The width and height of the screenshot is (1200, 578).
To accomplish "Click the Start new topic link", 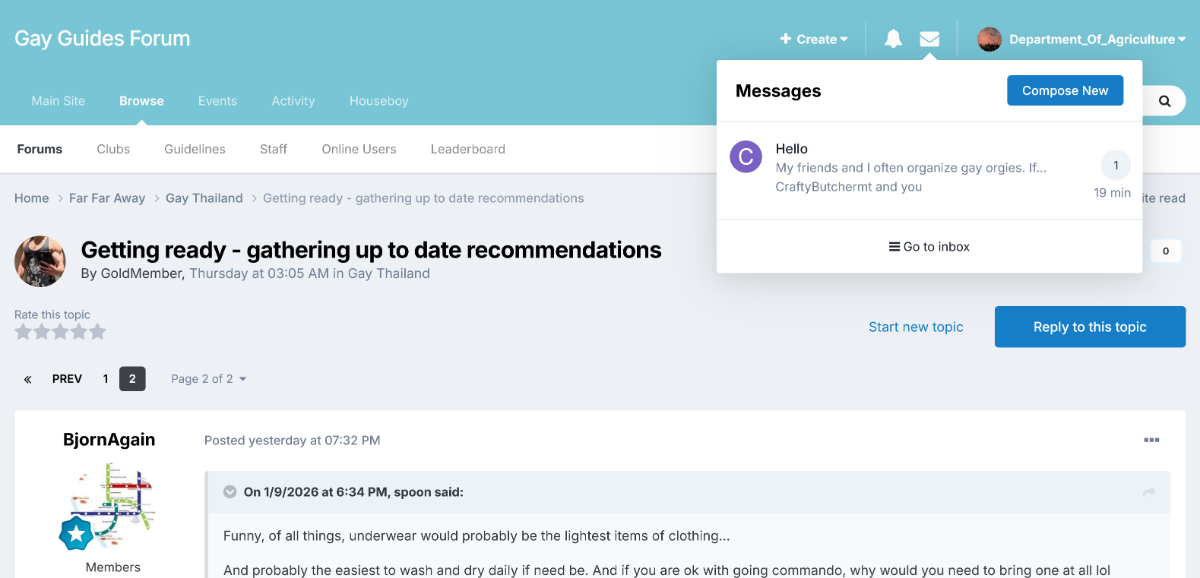I will [x=916, y=327].
